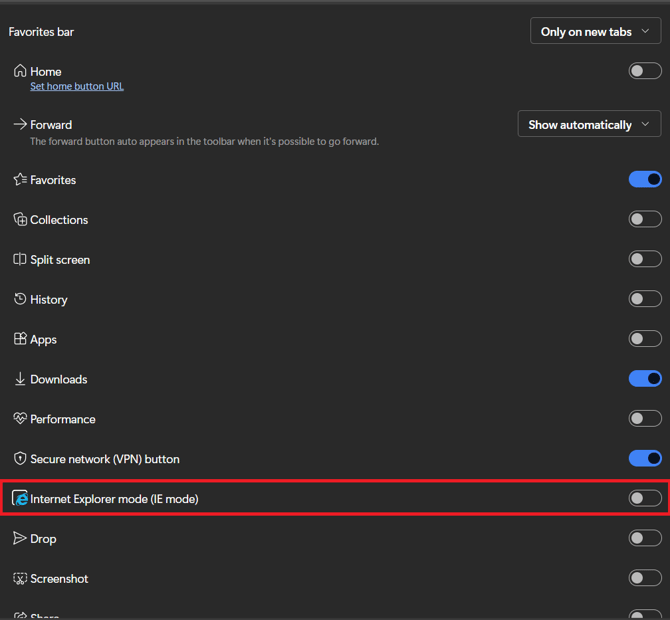Click the Drop label text
Screen dimensions: 670x620
coord(43,539)
